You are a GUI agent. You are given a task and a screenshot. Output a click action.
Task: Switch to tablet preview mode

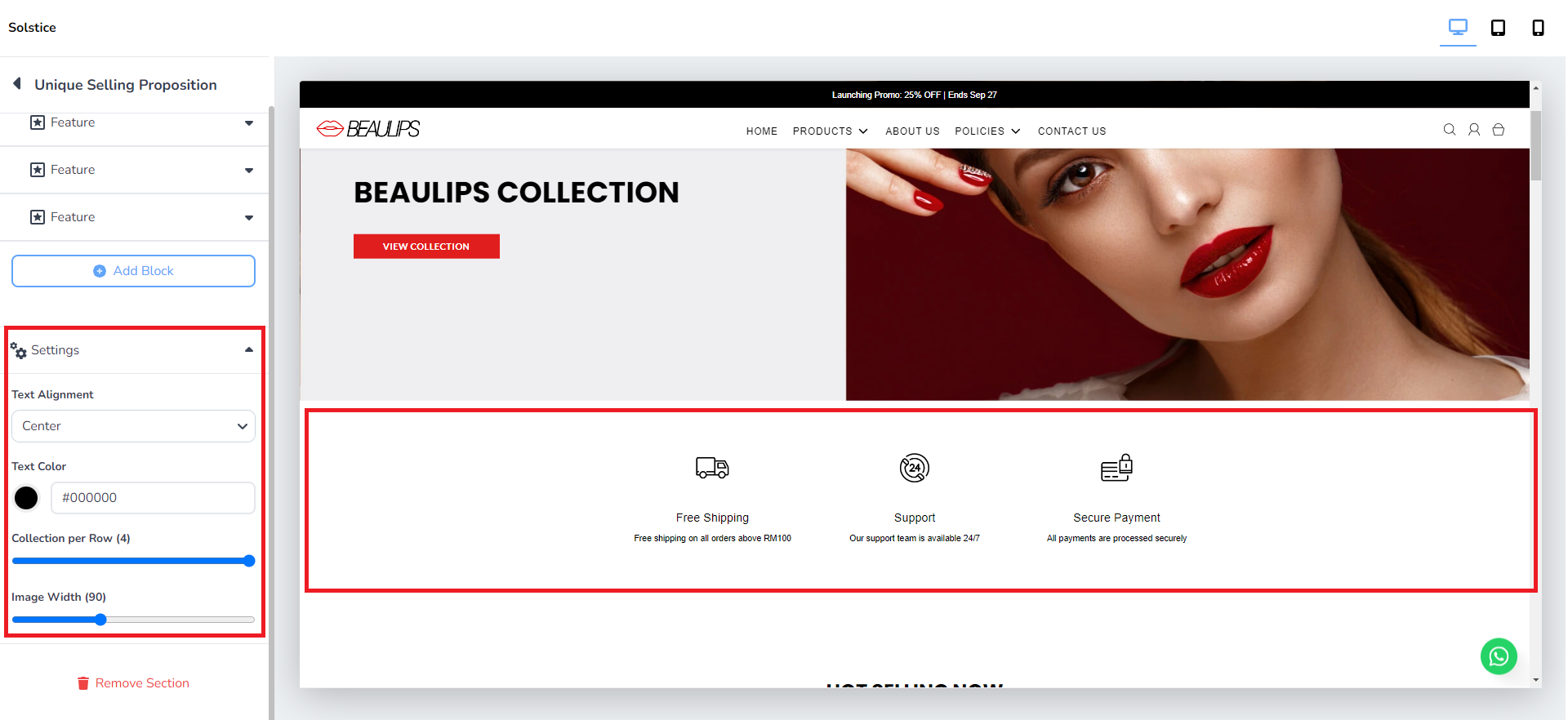click(1498, 28)
